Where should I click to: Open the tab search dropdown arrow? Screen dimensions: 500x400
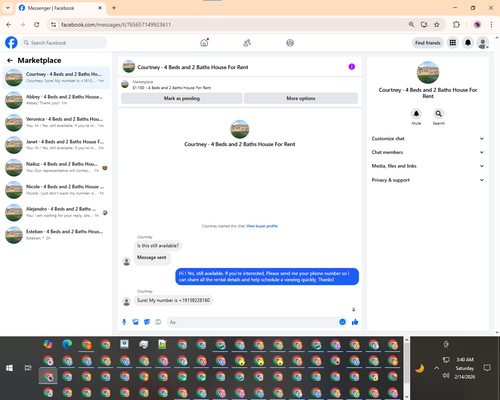7,8
